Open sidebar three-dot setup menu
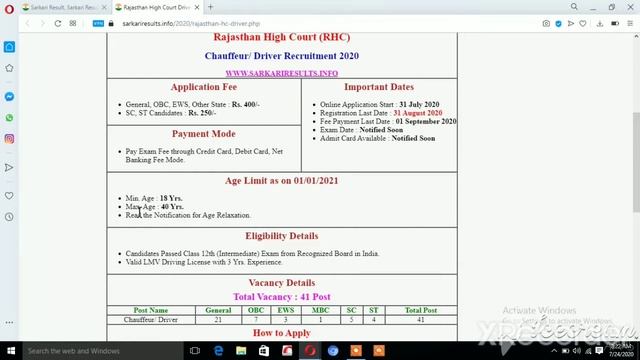 [9, 322]
